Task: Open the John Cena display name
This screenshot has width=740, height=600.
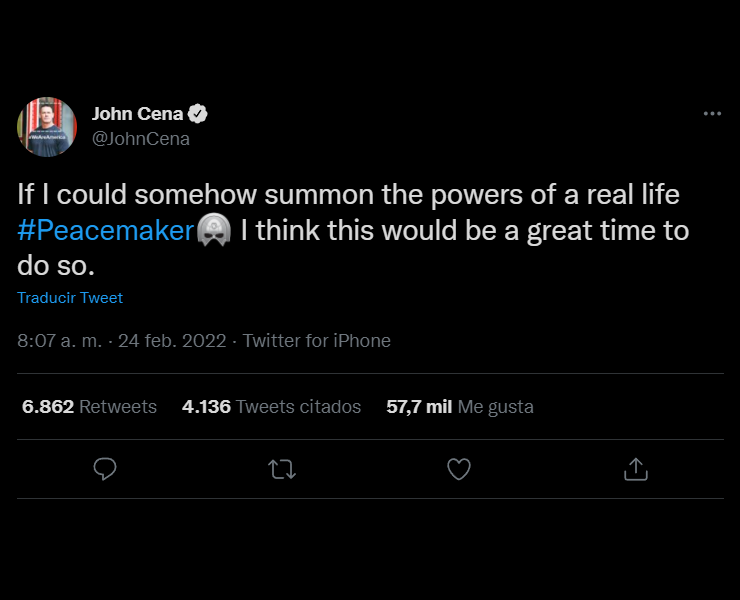Action: tap(138, 114)
